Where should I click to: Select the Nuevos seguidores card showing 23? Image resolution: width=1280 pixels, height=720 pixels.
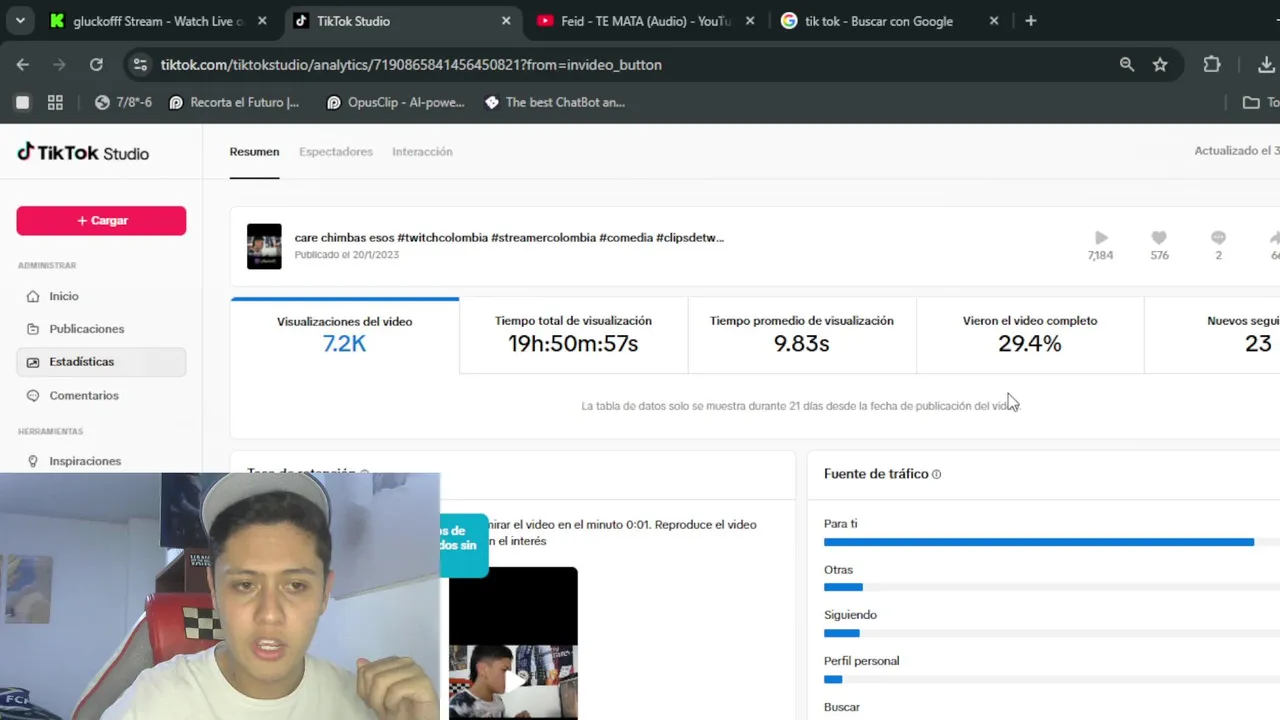(1212, 335)
